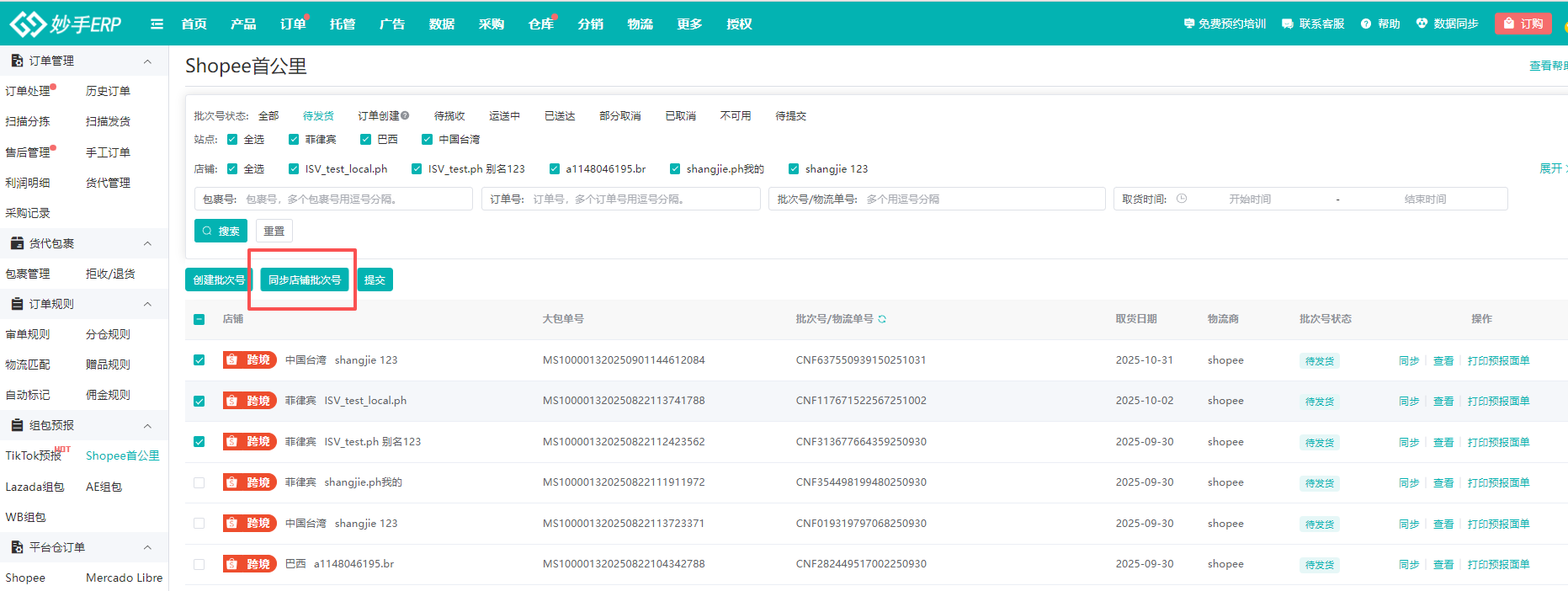
Task: Select the row checkbox for CNF354498199480250930
Action: tap(199, 483)
